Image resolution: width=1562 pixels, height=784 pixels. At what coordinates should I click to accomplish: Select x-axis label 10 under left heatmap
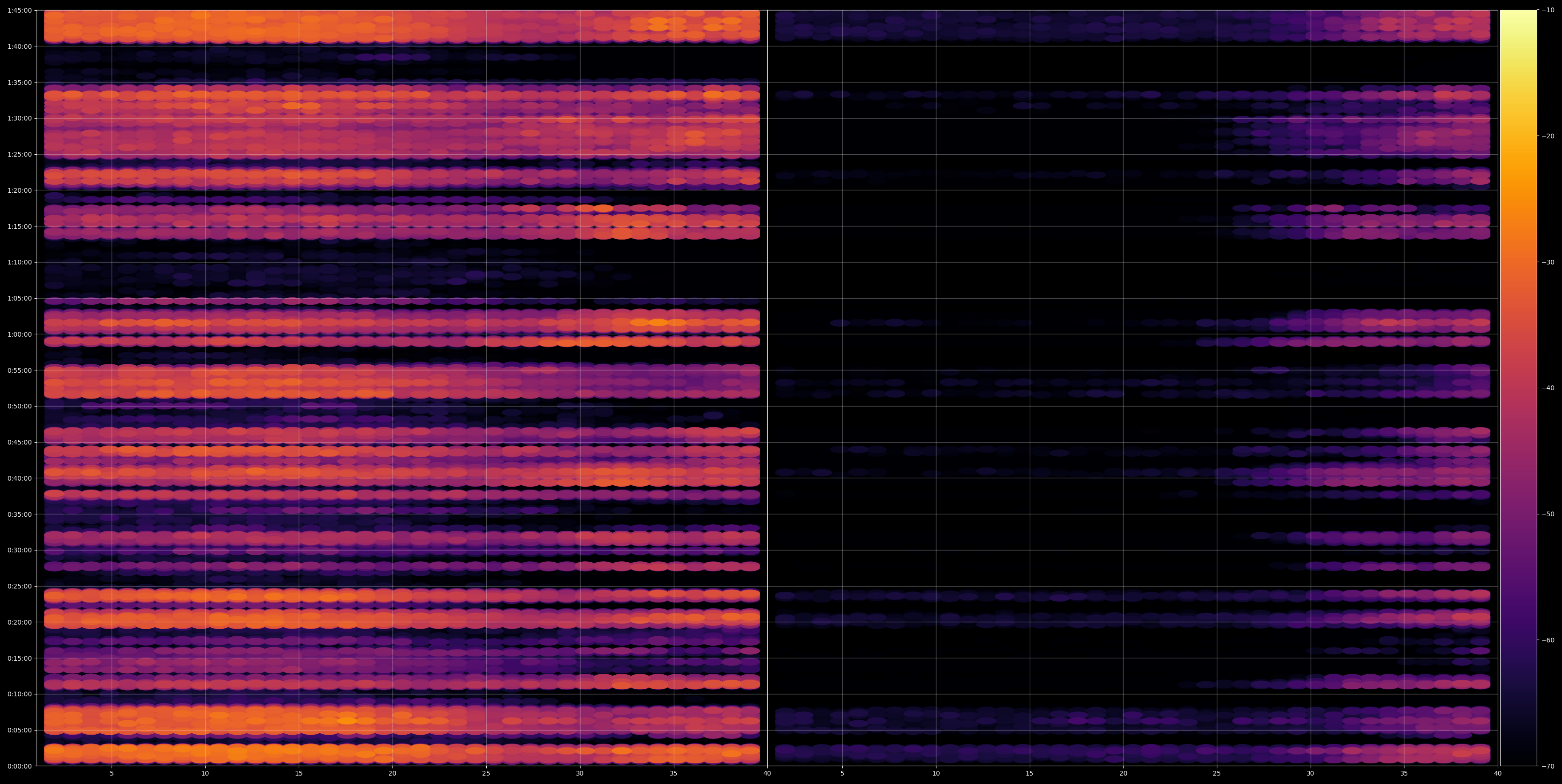pos(205,773)
